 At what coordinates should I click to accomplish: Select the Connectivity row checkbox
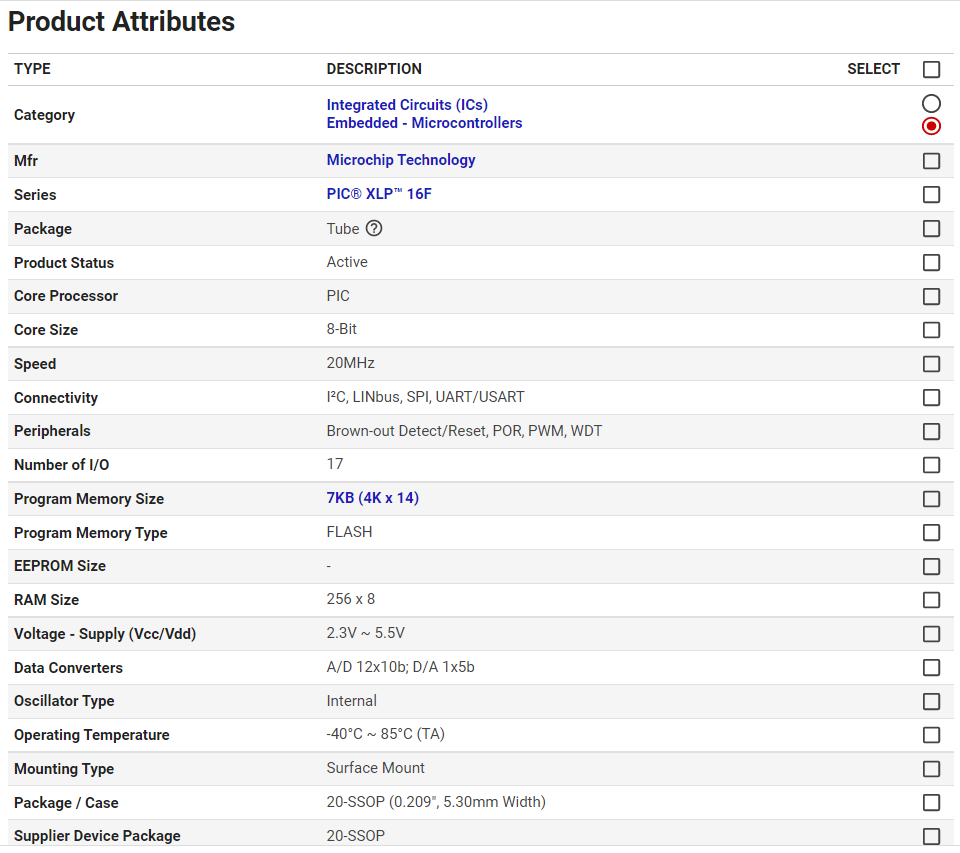931,398
